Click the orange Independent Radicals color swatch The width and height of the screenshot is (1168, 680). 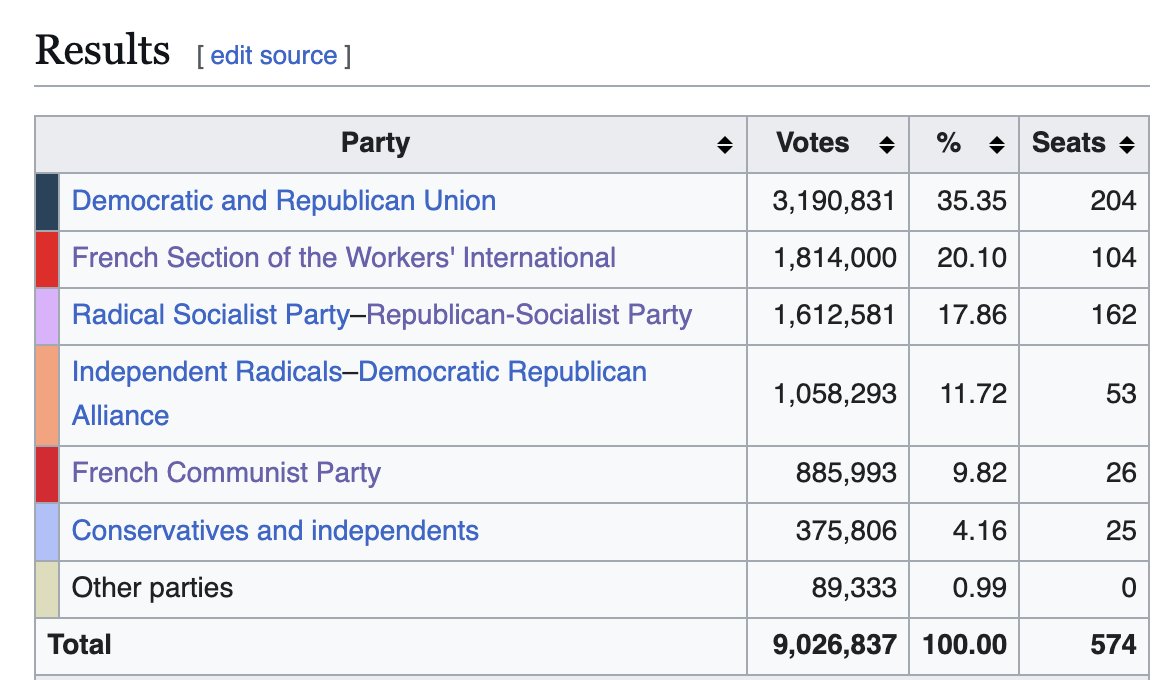point(47,395)
